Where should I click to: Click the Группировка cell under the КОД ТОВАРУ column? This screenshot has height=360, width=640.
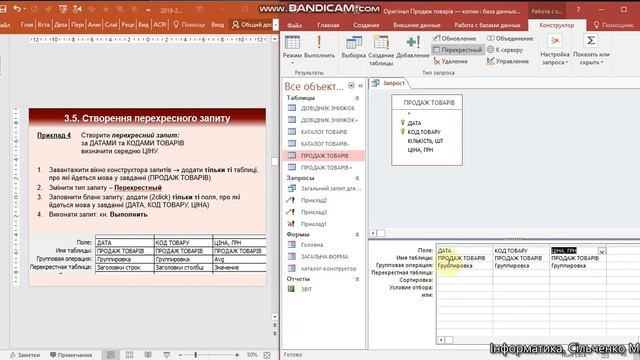521,266
